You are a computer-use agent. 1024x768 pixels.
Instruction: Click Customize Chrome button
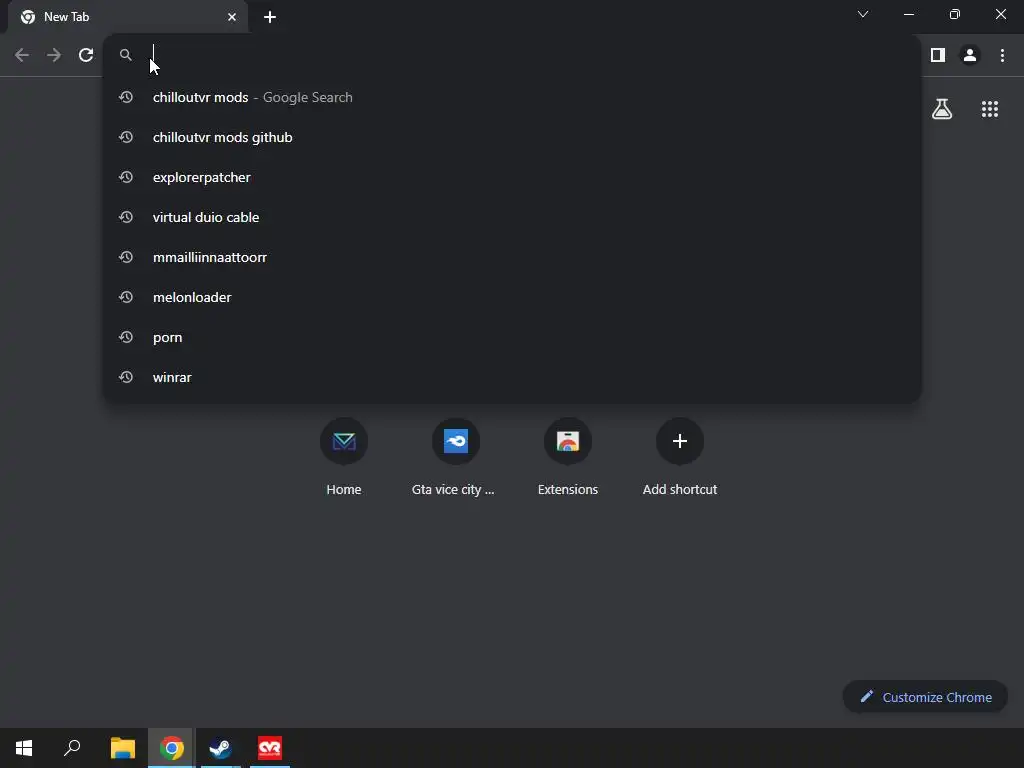click(925, 697)
